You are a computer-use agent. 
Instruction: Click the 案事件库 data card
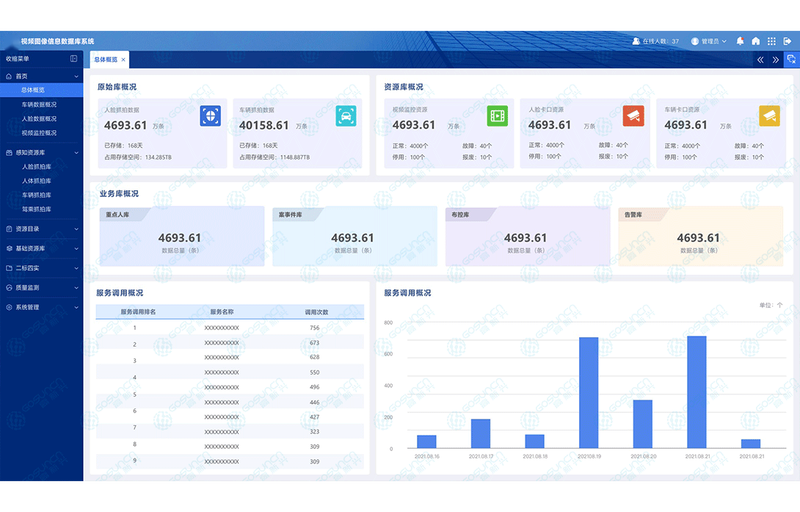coord(355,236)
